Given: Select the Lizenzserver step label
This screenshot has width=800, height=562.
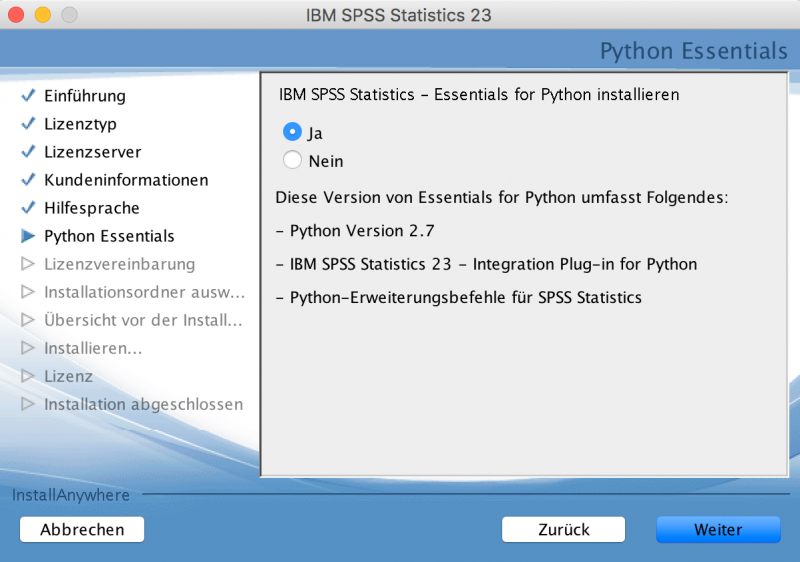Looking at the screenshot, I should pos(92,152).
